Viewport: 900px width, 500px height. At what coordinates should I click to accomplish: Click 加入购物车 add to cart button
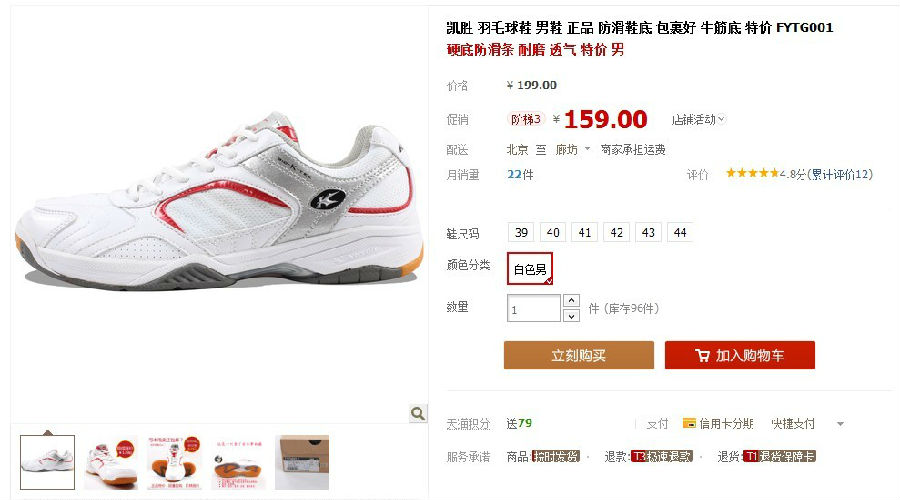pos(740,355)
